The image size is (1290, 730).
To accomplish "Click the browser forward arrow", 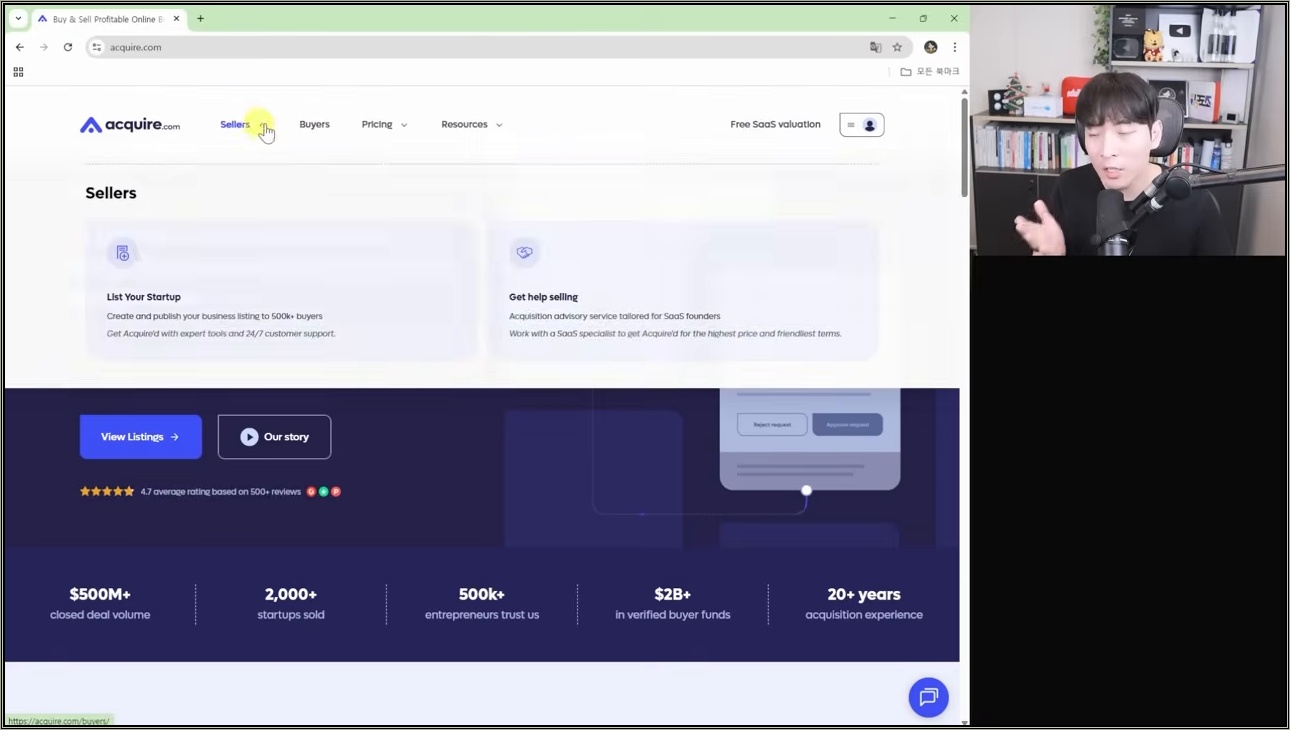I will pos(44,47).
